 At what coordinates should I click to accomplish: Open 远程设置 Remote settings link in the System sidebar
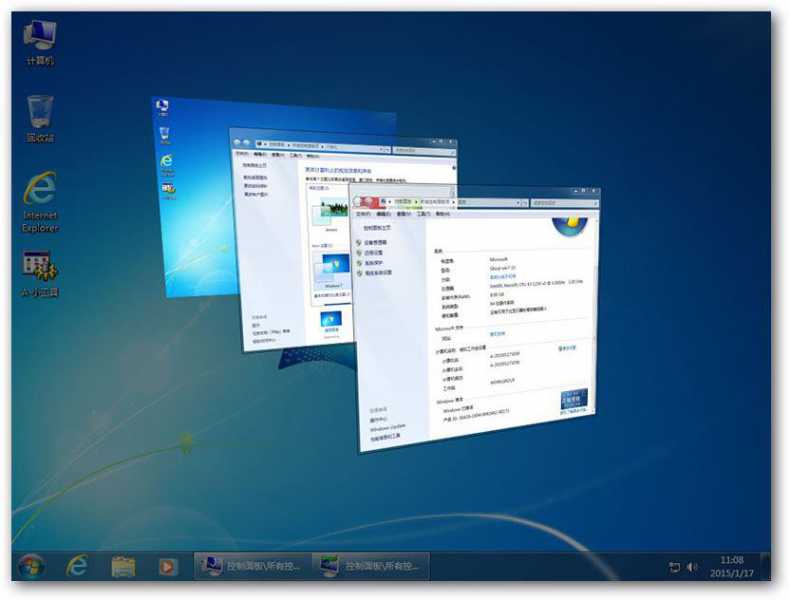point(373,252)
